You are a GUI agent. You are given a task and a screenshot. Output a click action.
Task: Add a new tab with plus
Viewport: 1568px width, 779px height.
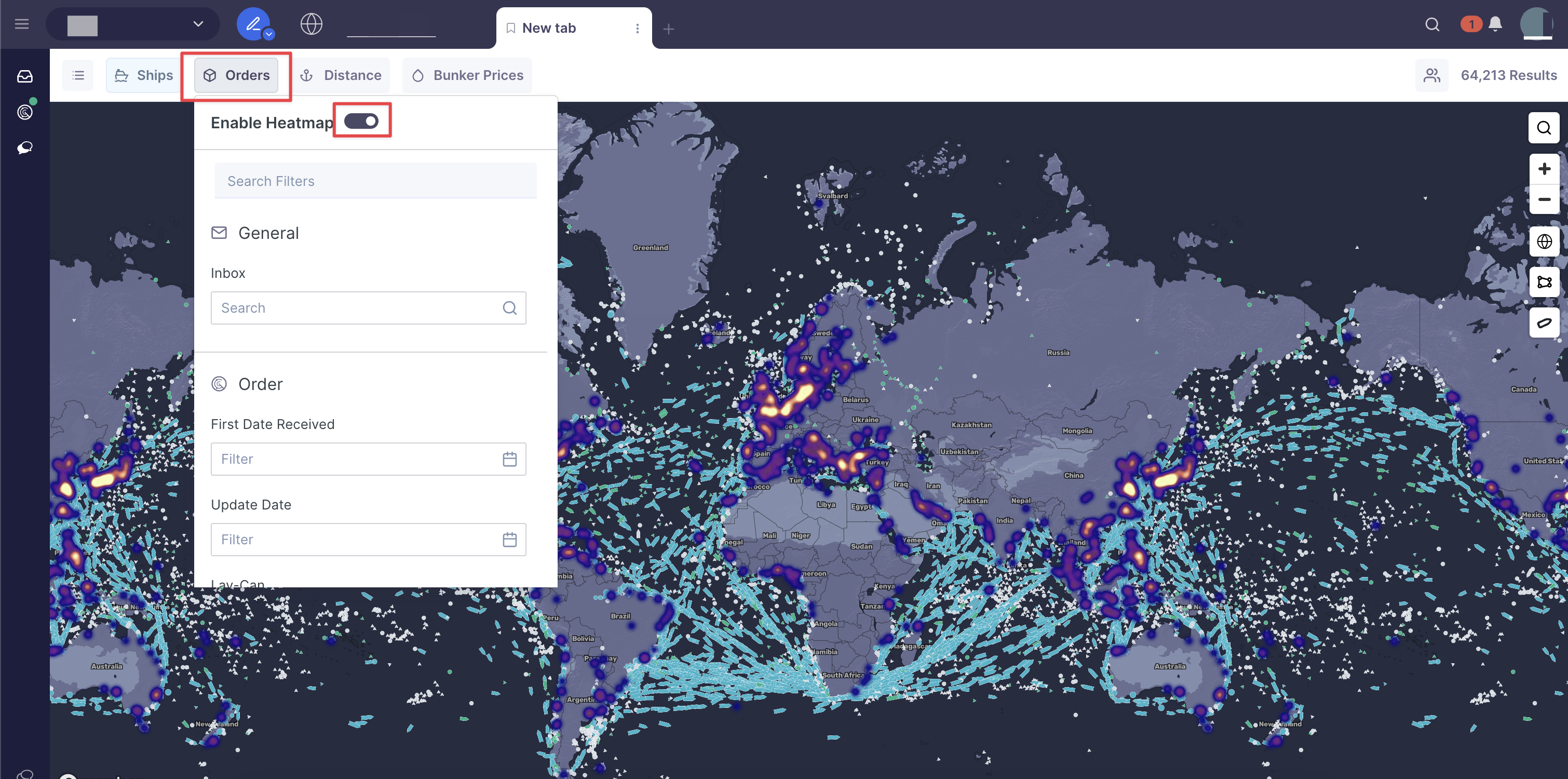click(668, 29)
